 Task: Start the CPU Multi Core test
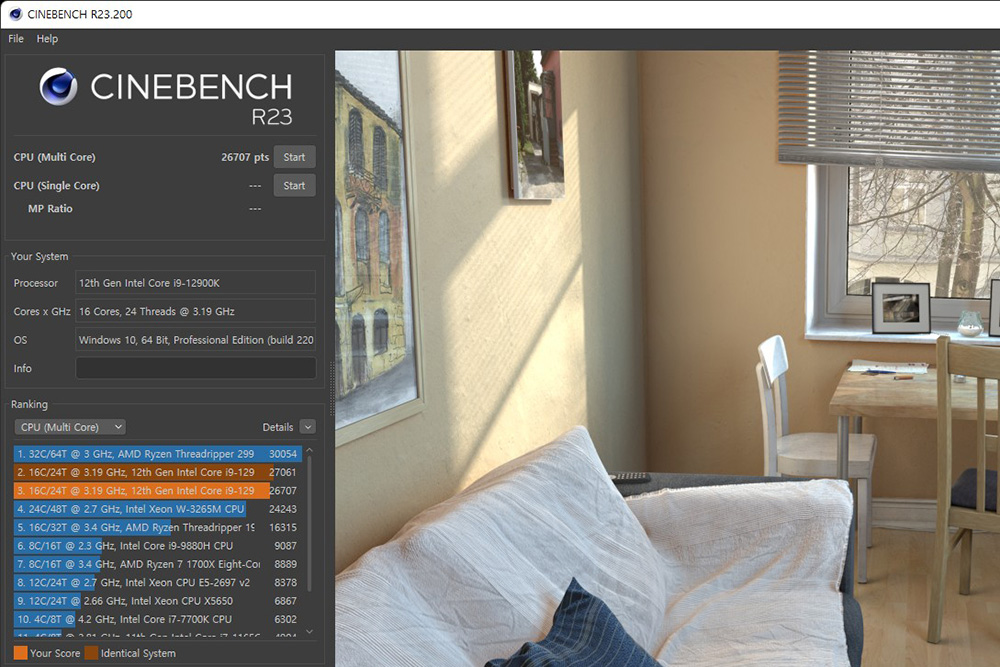[x=294, y=157]
